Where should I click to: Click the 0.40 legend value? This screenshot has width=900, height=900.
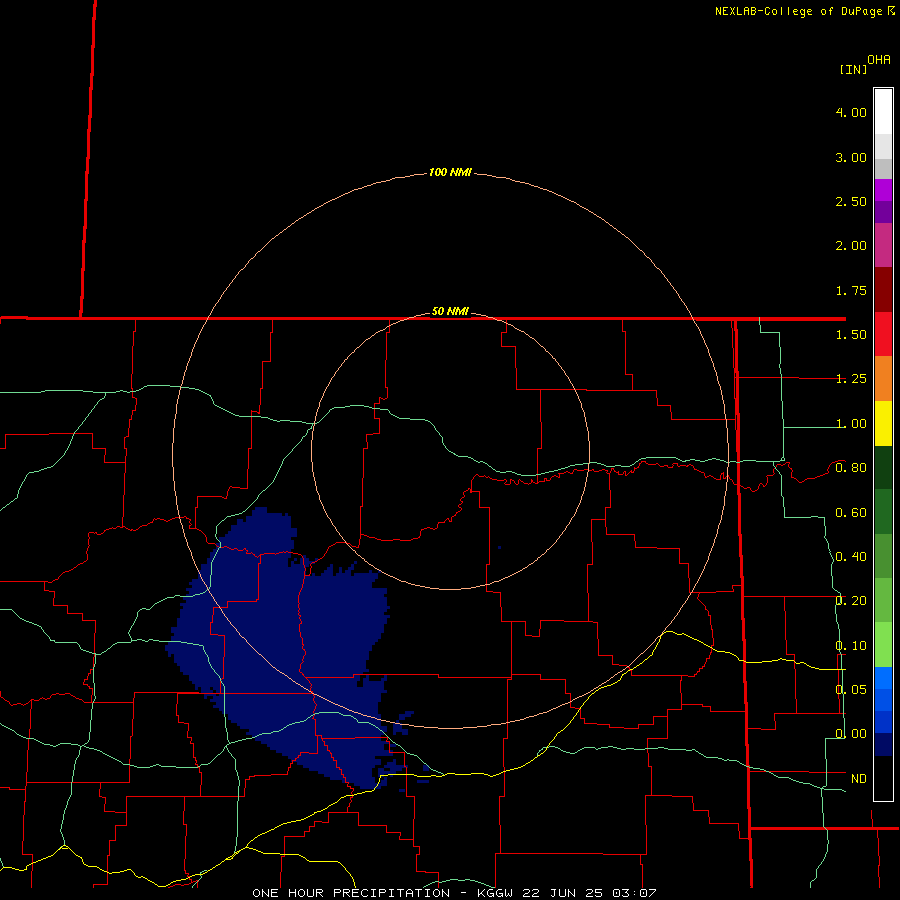coord(851,557)
